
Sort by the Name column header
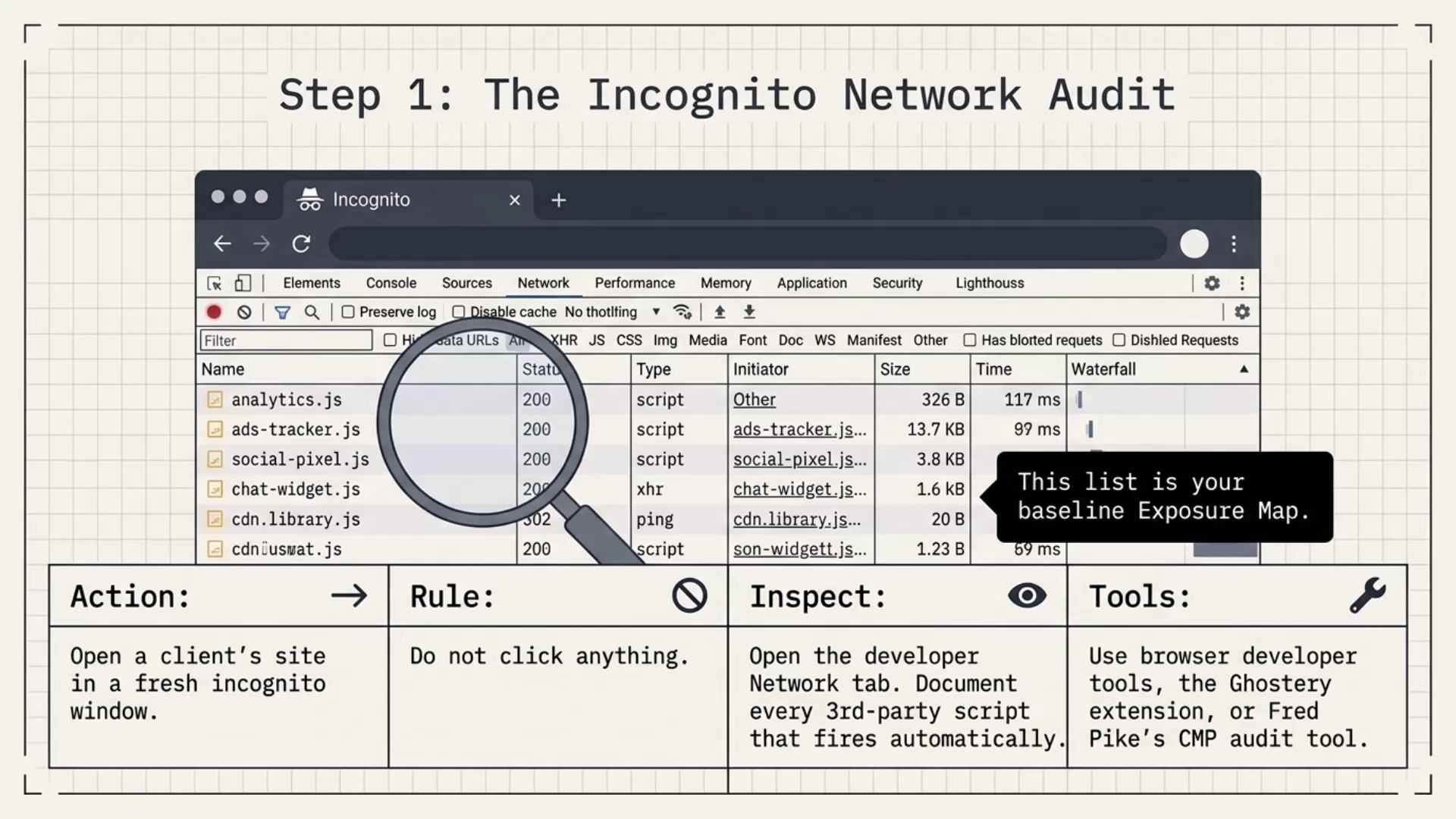pyautogui.click(x=223, y=369)
